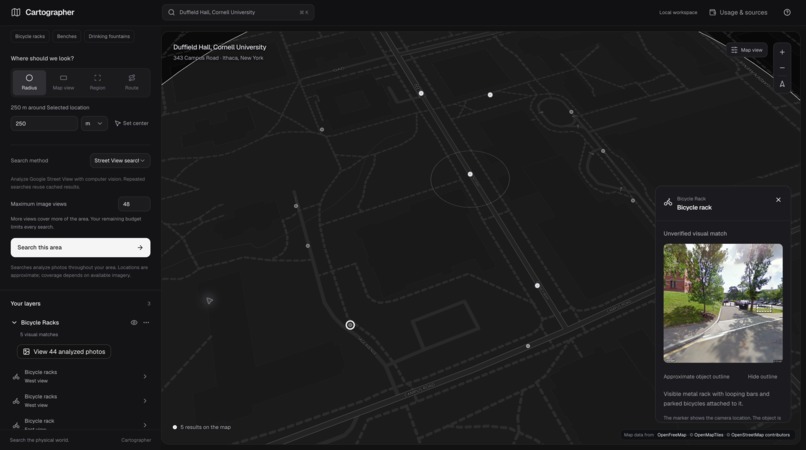Viewport: 806px width, 450px height.
Task: Choose the Map view search area mode
Action: pyautogui.click(x=63, y=82)
